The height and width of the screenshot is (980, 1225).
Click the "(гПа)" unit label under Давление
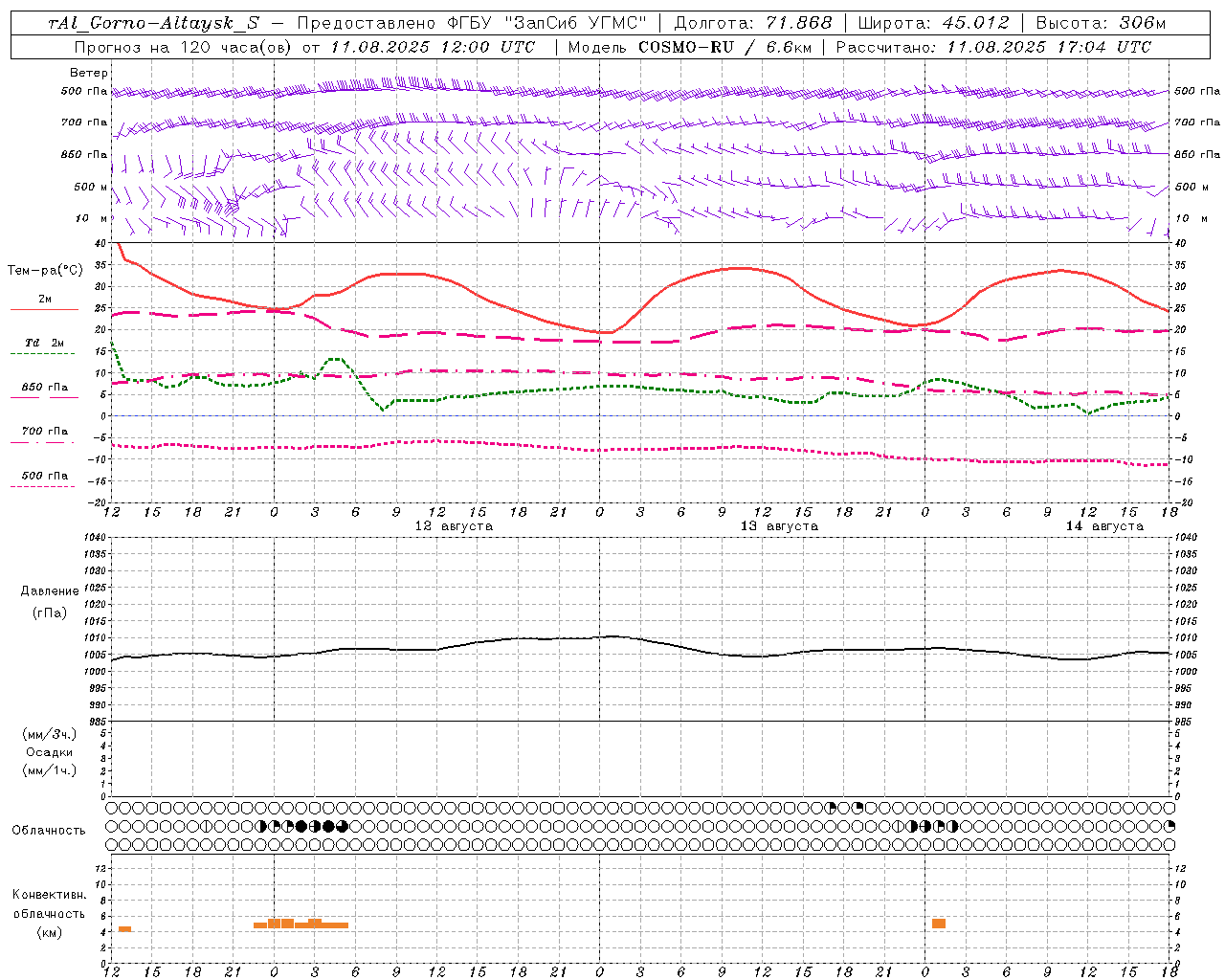pyautogui.click(x=50, y=612)
